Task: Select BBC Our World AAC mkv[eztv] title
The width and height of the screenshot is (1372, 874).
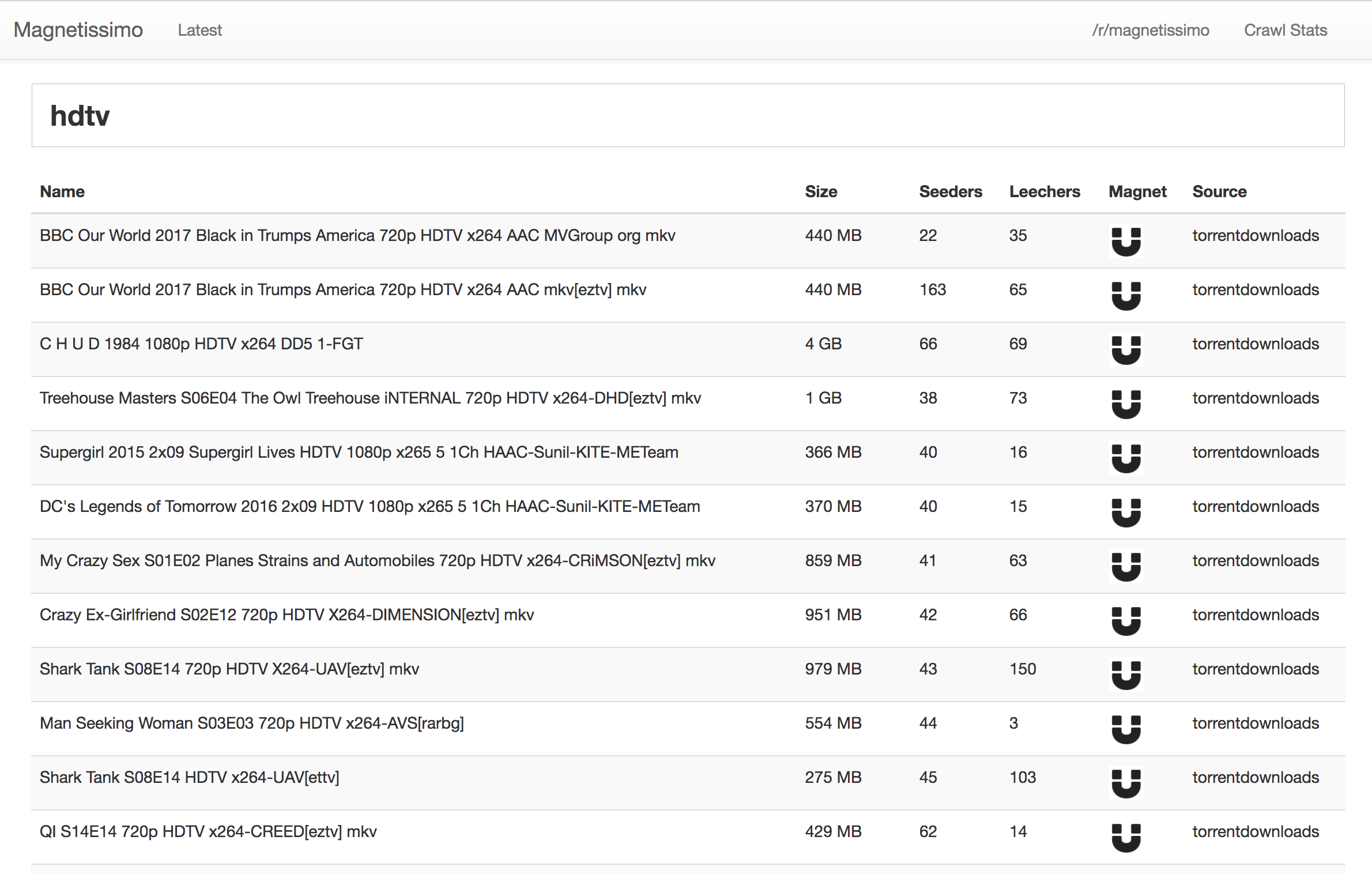Action: (343, 289)
